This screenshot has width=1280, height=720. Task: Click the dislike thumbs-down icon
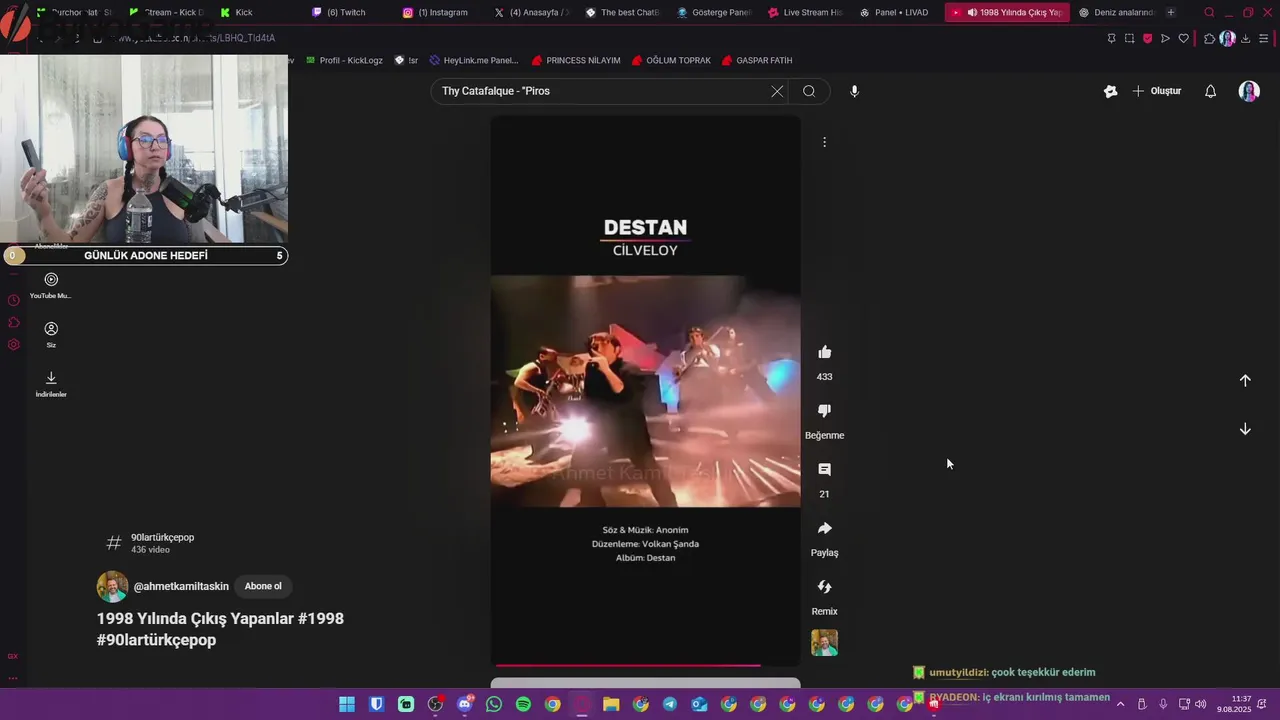824,411
